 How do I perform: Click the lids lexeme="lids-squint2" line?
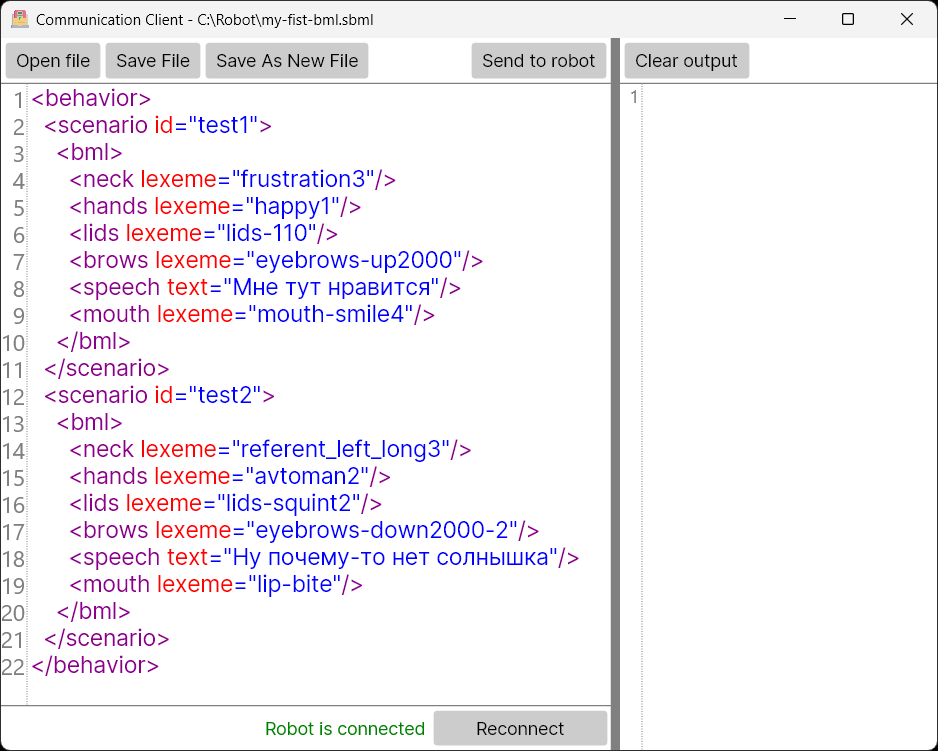[x=226, y=503]
